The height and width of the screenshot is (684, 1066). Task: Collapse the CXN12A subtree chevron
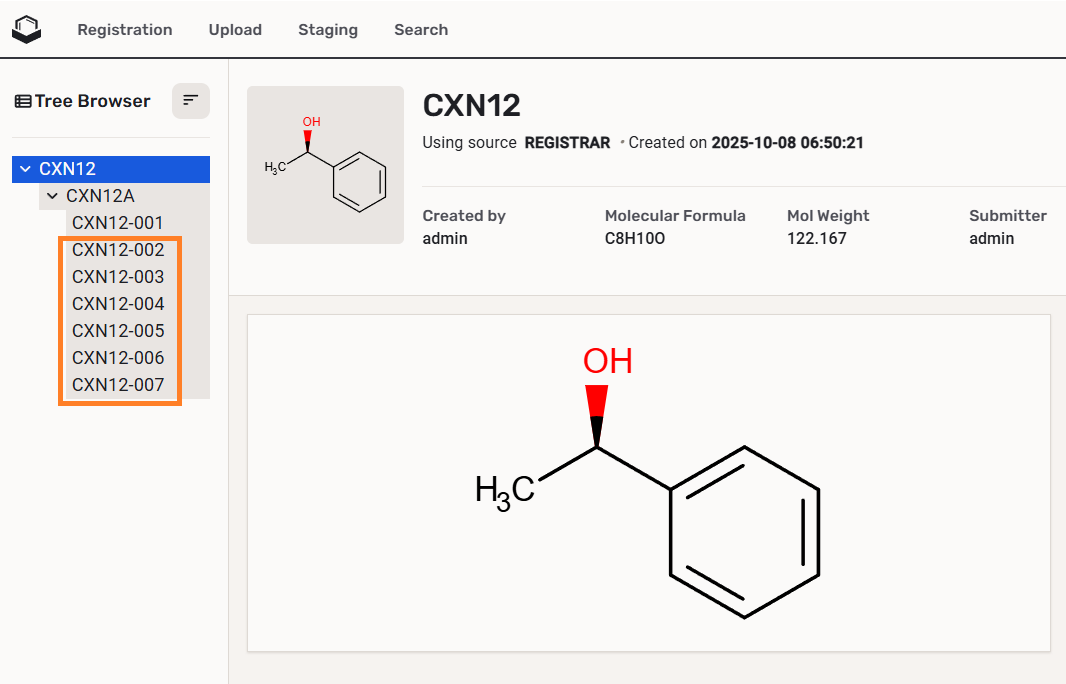tap(53, 196)
